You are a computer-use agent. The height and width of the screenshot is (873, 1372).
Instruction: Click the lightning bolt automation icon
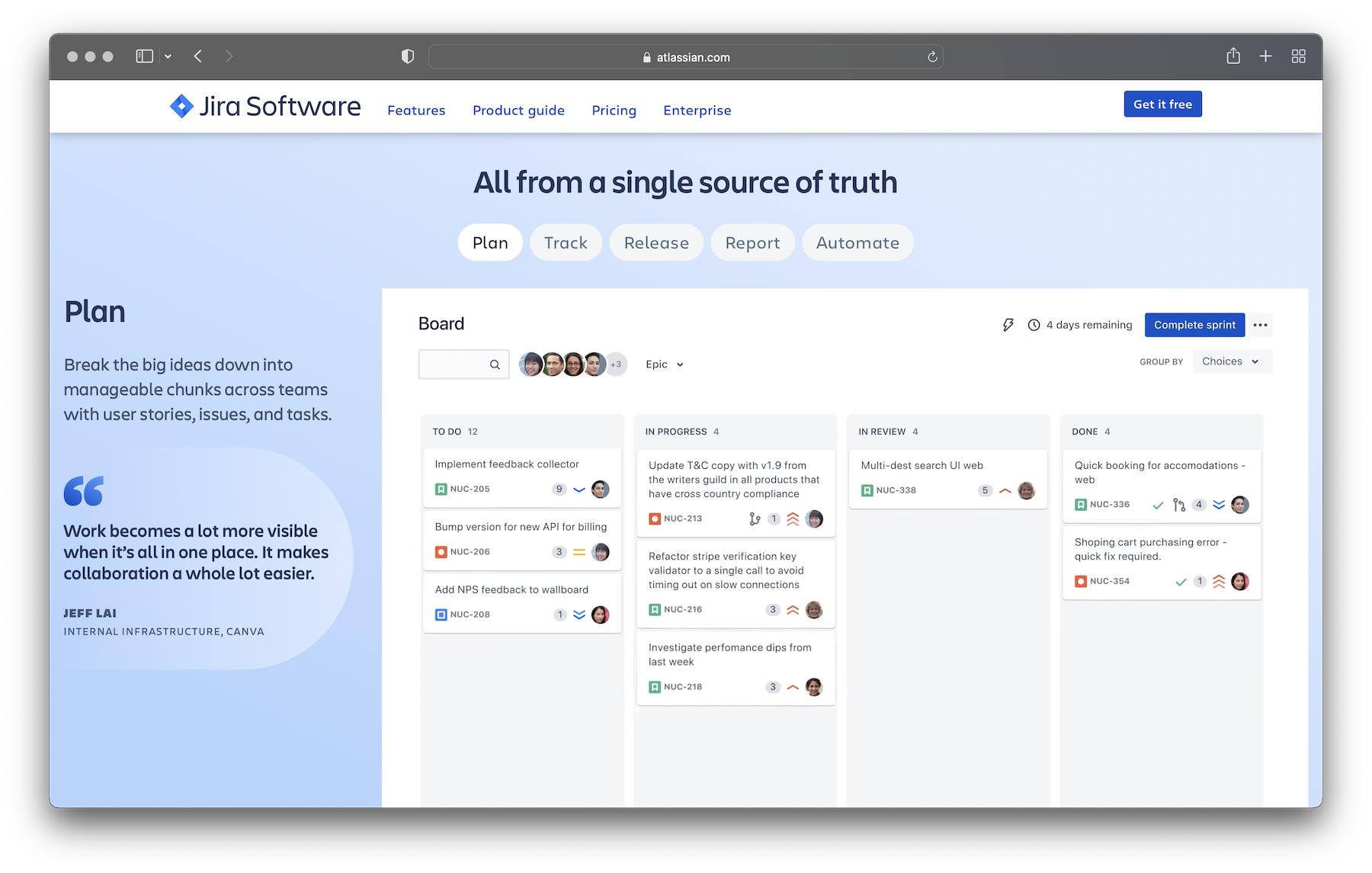[x=1008, y=325]
